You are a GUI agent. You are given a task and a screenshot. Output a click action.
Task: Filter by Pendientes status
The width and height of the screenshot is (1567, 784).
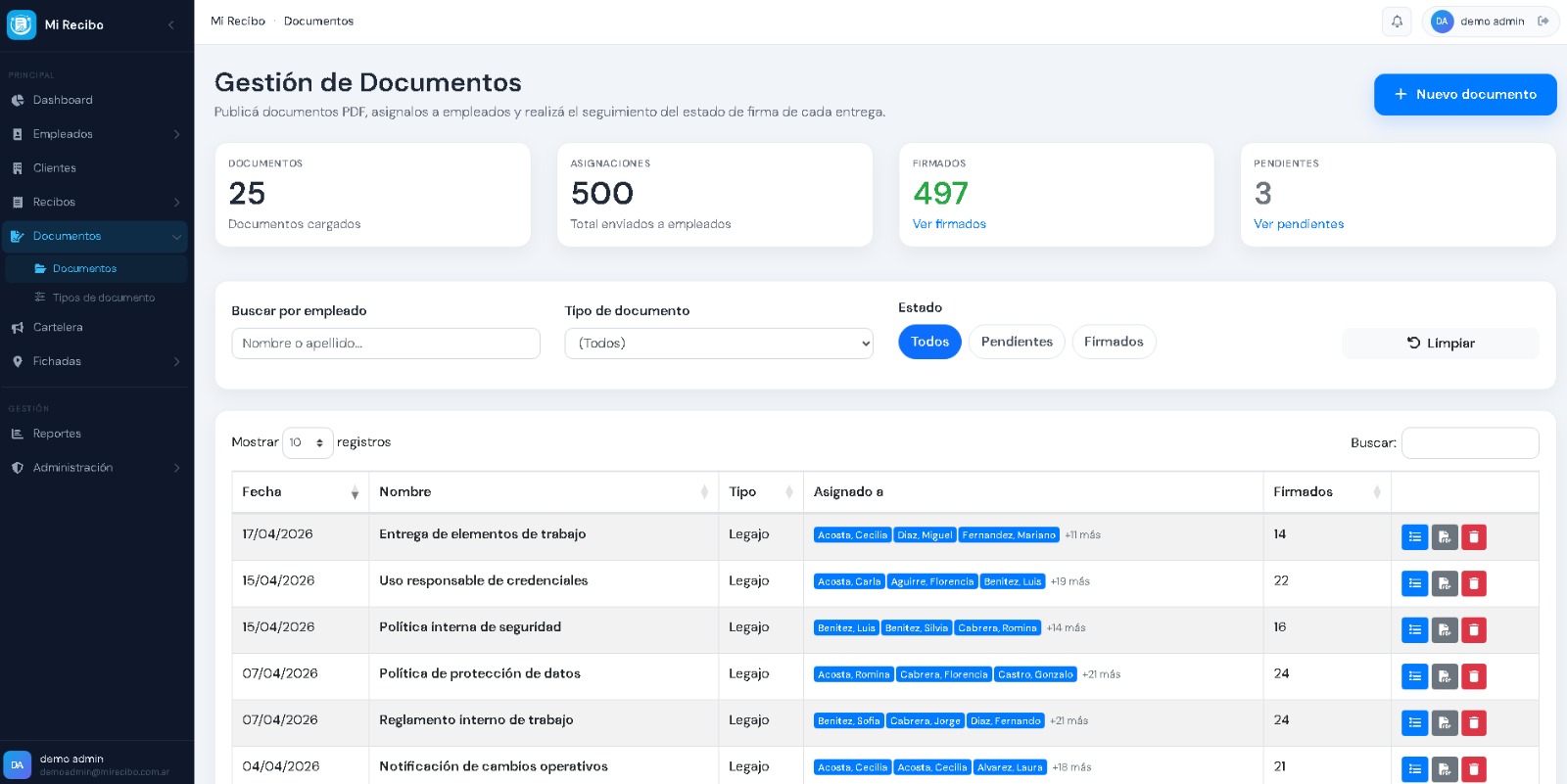[x=1017, y=342]
